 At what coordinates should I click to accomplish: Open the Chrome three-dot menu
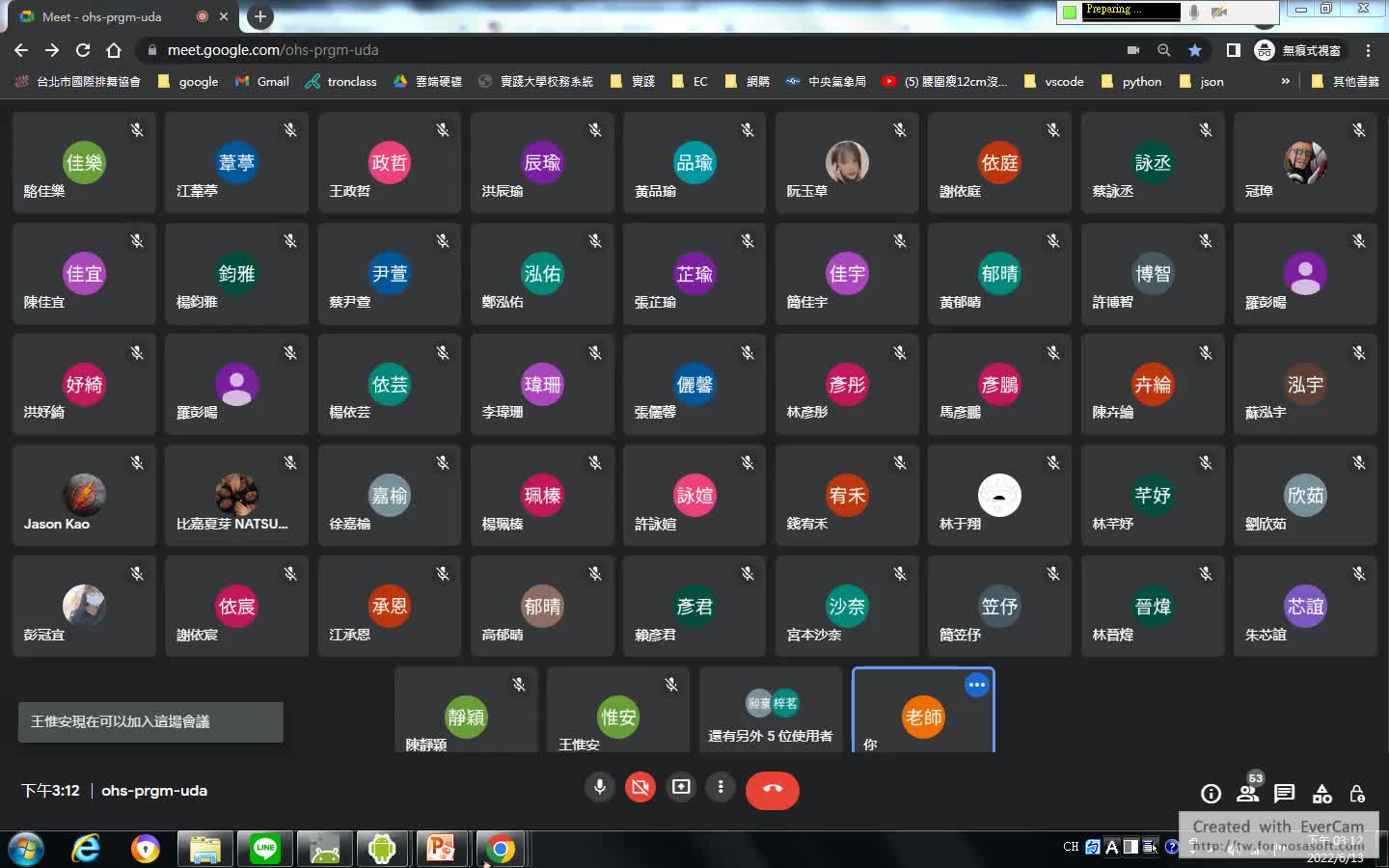(x=1368, y=50)
